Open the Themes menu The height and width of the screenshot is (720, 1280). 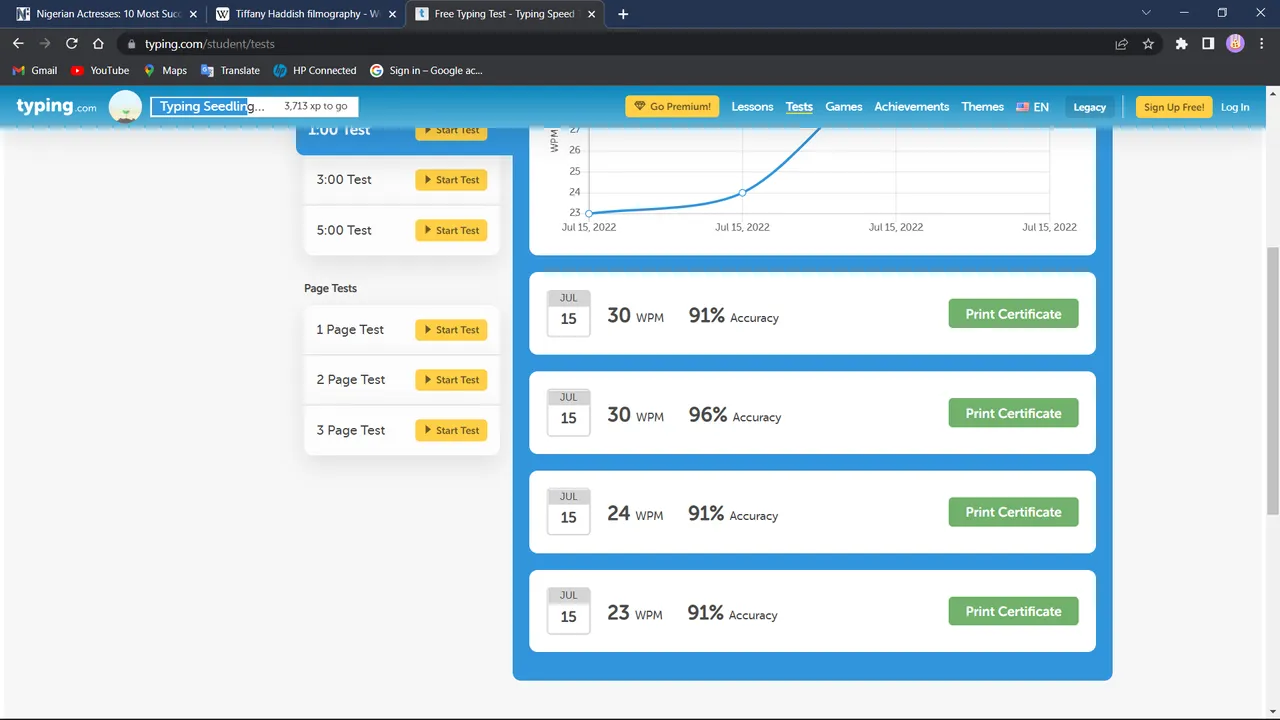click(x=982, y=107)
